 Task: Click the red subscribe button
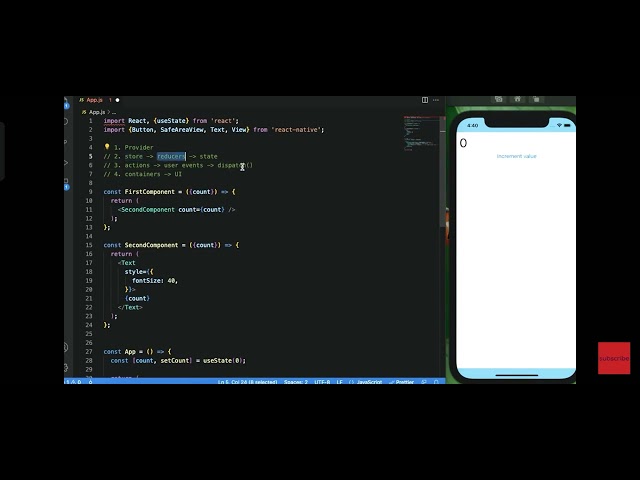click(614, 358)
